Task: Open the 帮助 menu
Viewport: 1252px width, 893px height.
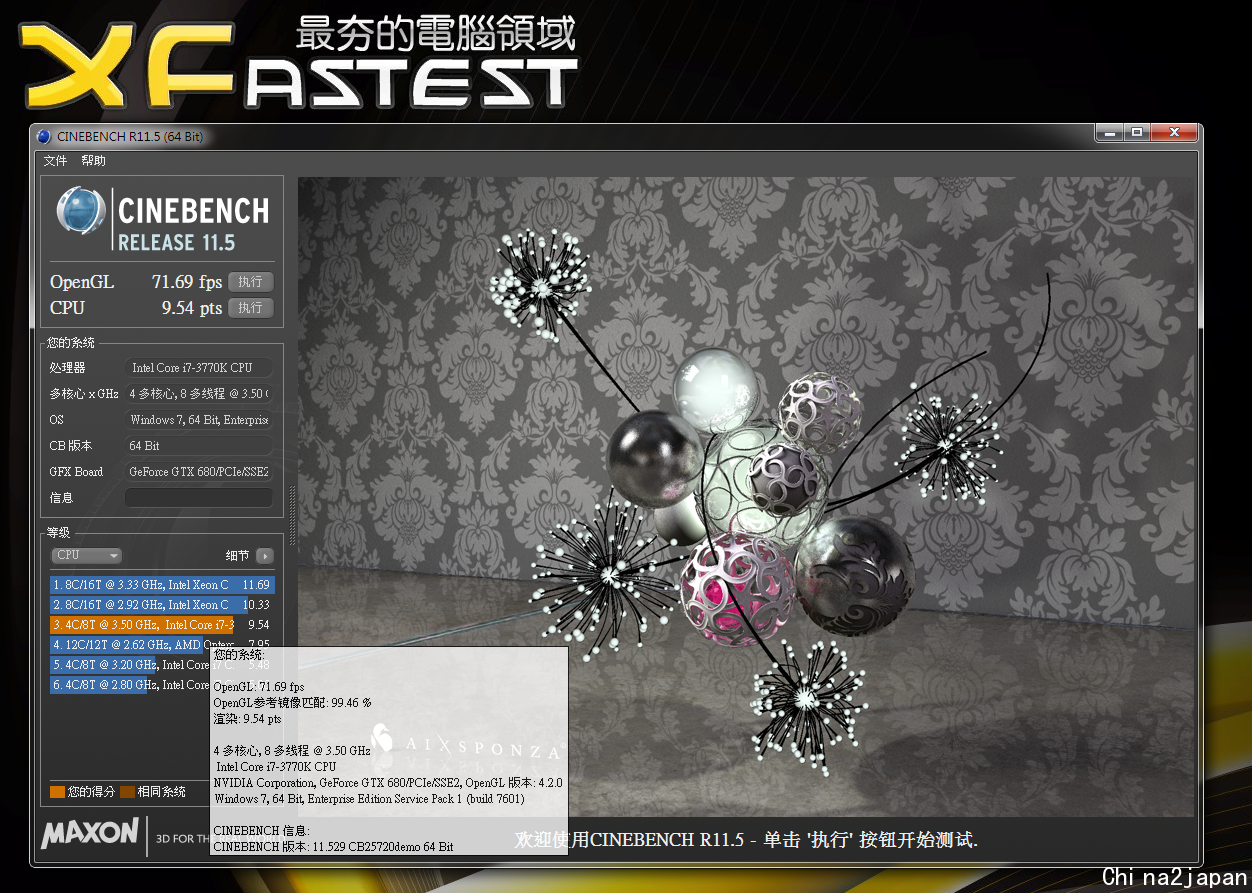Action: [93, 161]
